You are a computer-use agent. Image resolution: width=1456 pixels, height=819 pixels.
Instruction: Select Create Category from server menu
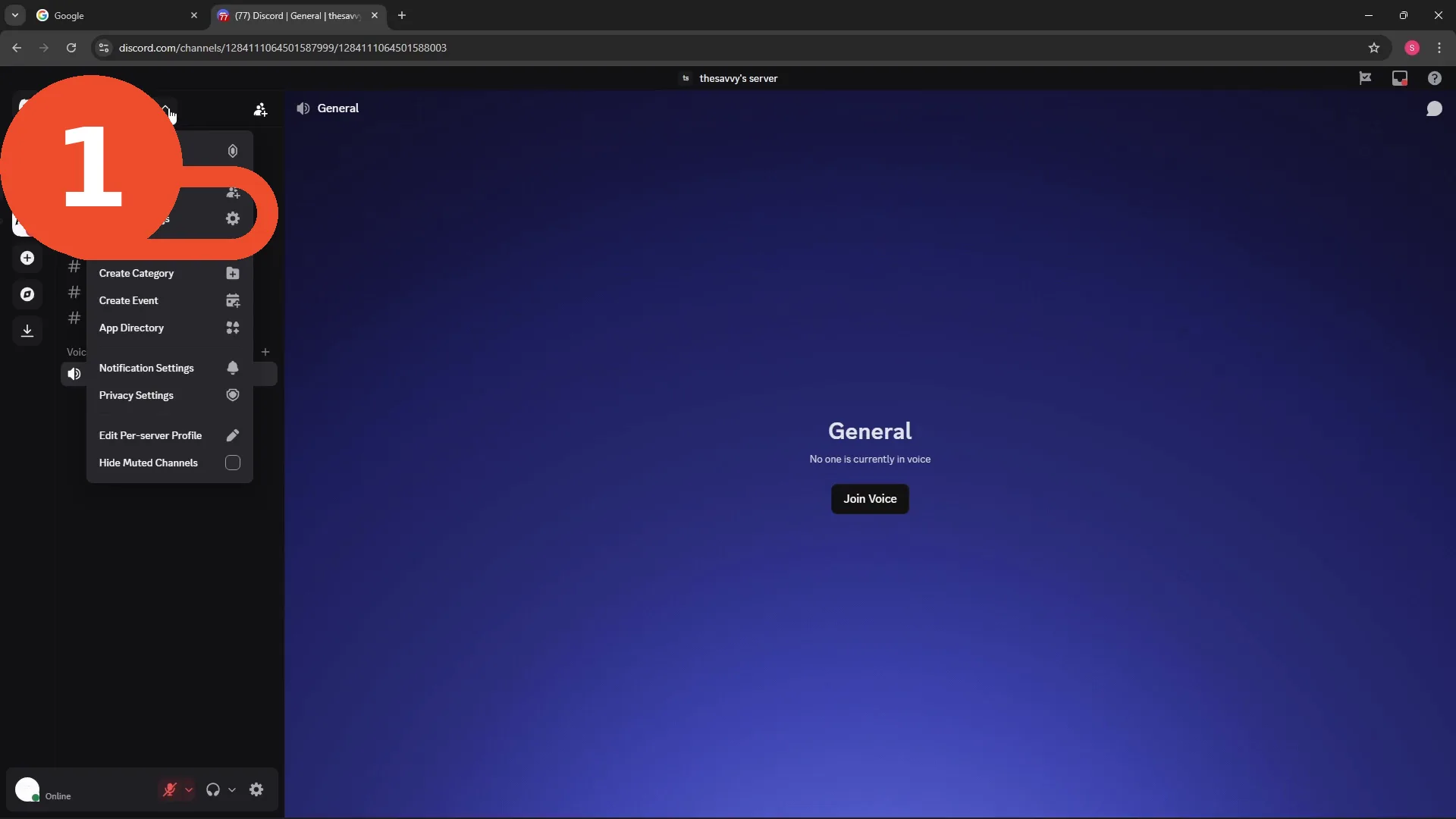tap(169, 273)
